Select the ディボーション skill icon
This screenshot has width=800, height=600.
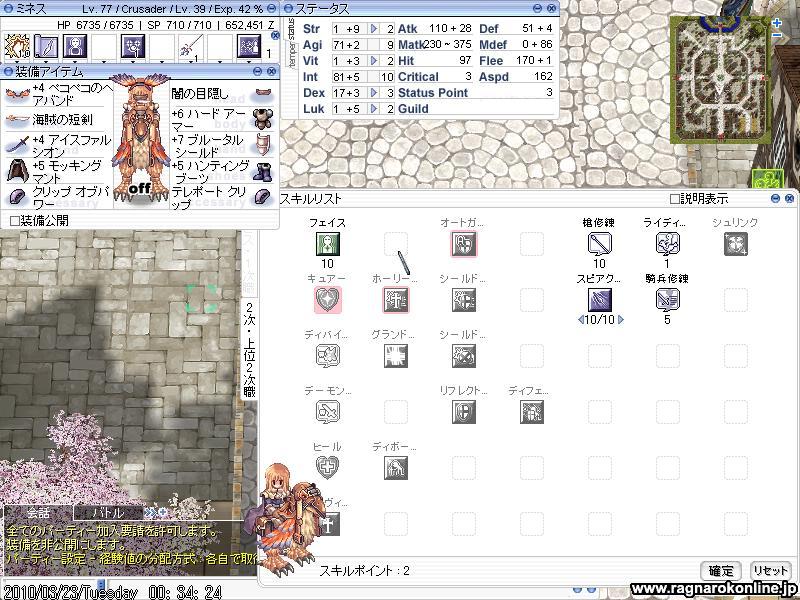[396, 467]
